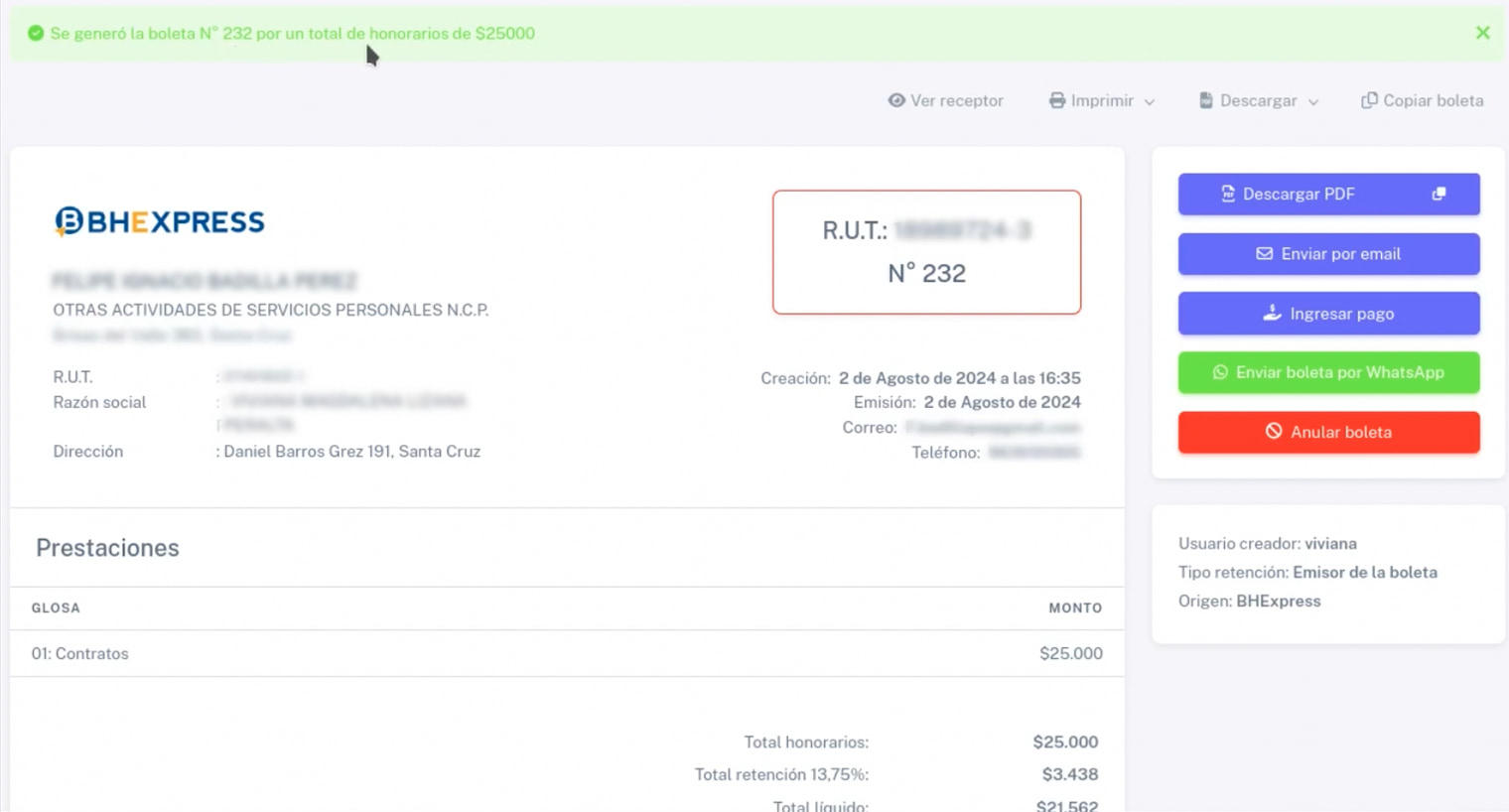Image resolution: width=1509 pixels, height=812 pixels.
Task: Click the Descargar PDF button
Action: coord(1328,194)
